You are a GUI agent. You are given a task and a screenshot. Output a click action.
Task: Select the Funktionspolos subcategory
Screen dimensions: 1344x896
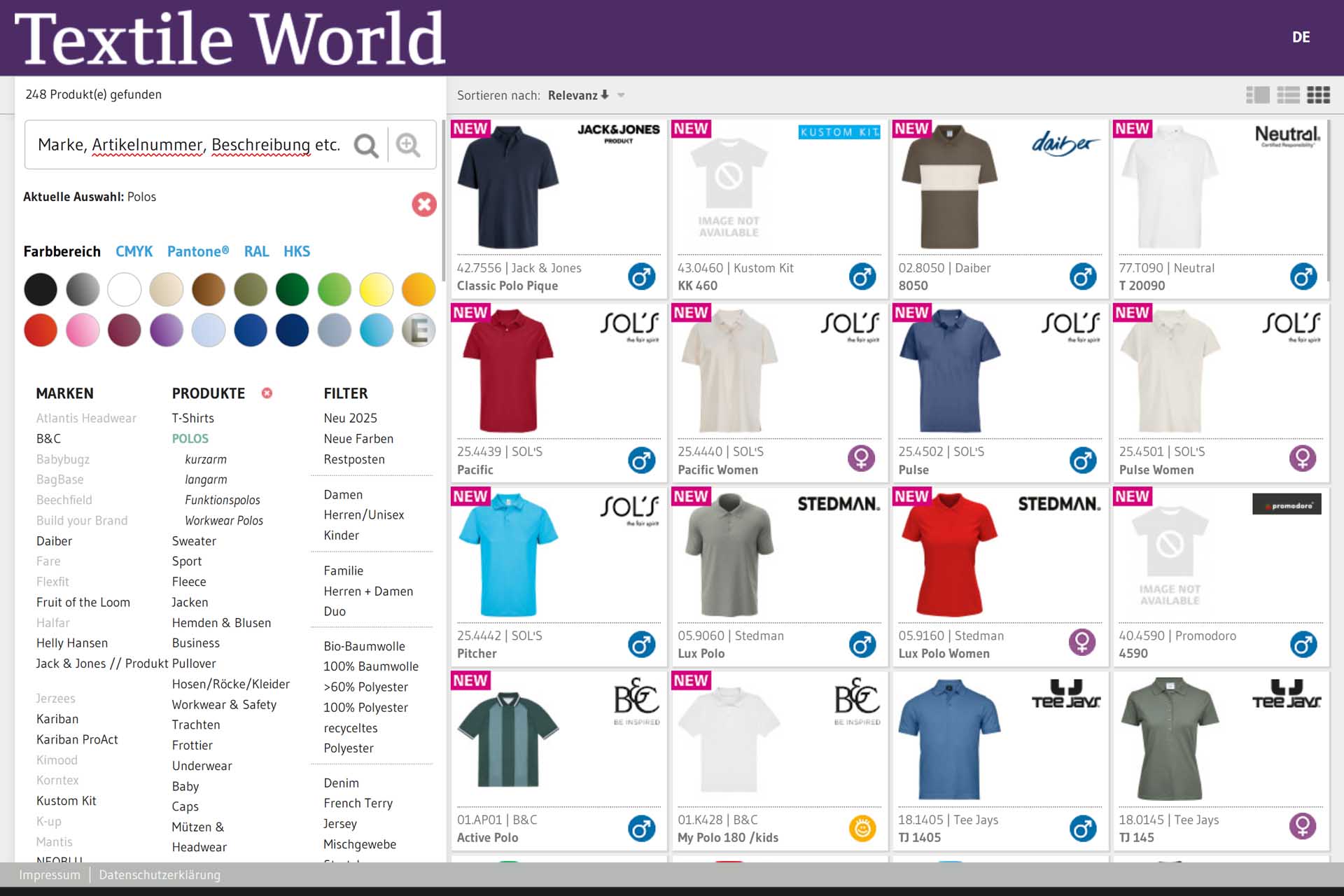click(223, 500)
